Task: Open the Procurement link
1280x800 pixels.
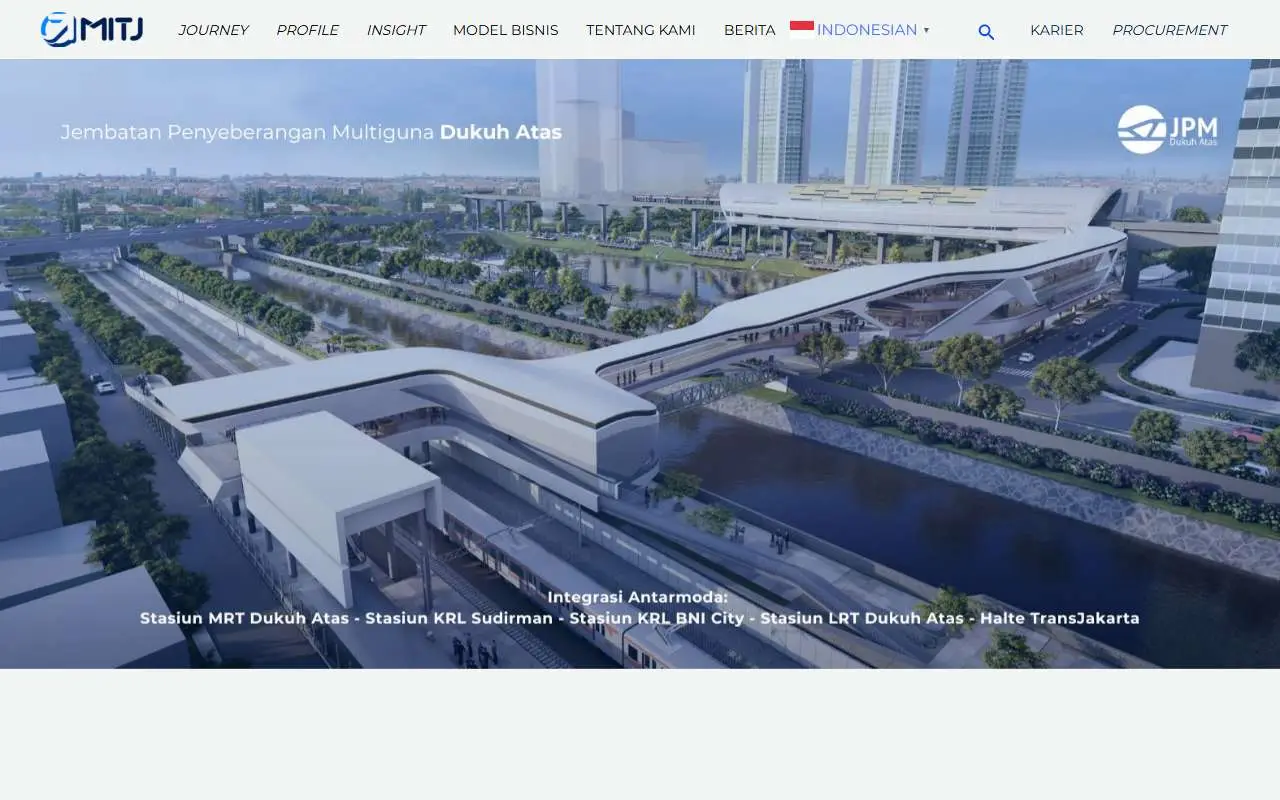Action: [x=1169, y=30]
